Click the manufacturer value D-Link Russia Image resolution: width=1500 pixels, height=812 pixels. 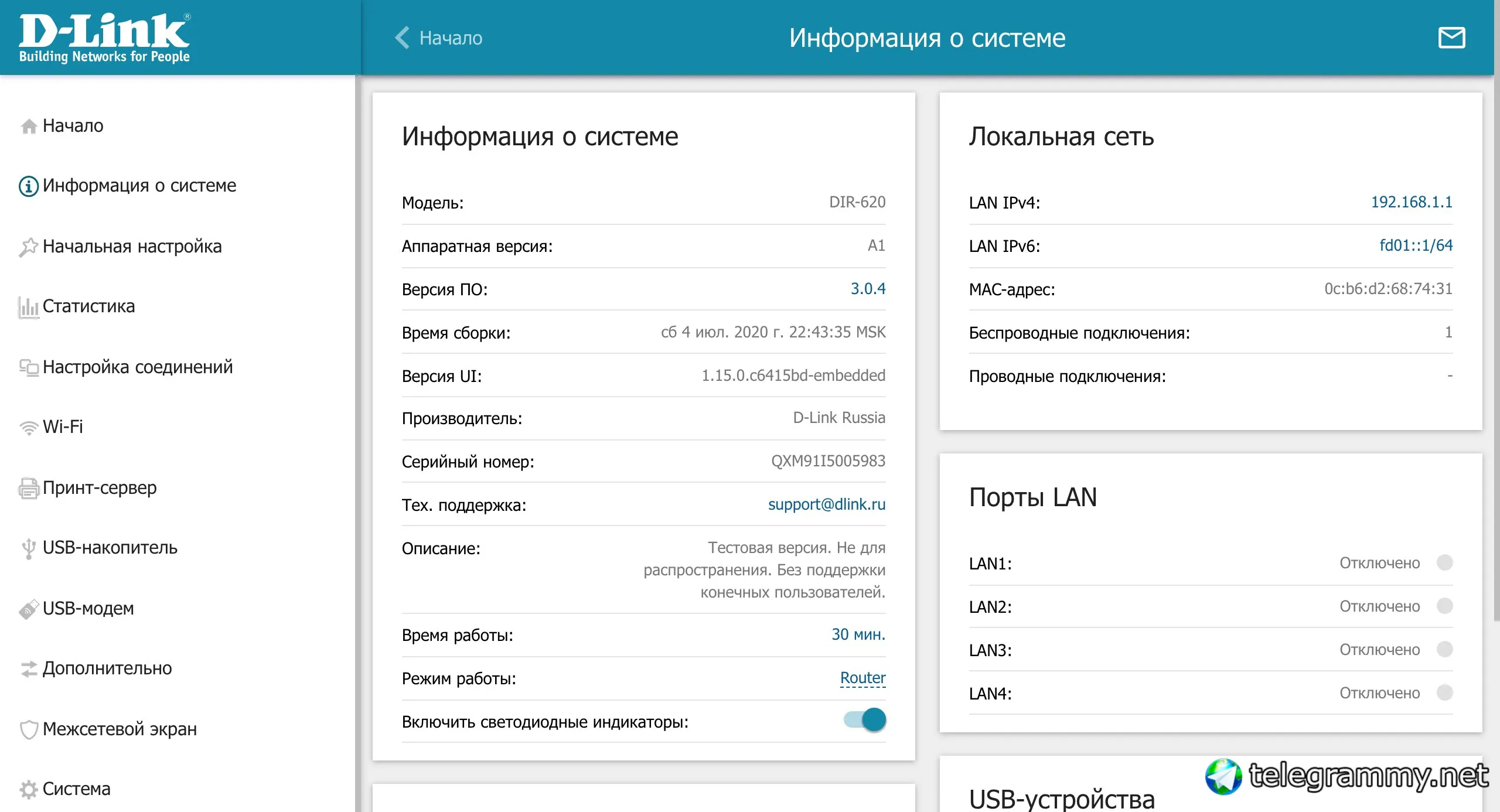839,418
